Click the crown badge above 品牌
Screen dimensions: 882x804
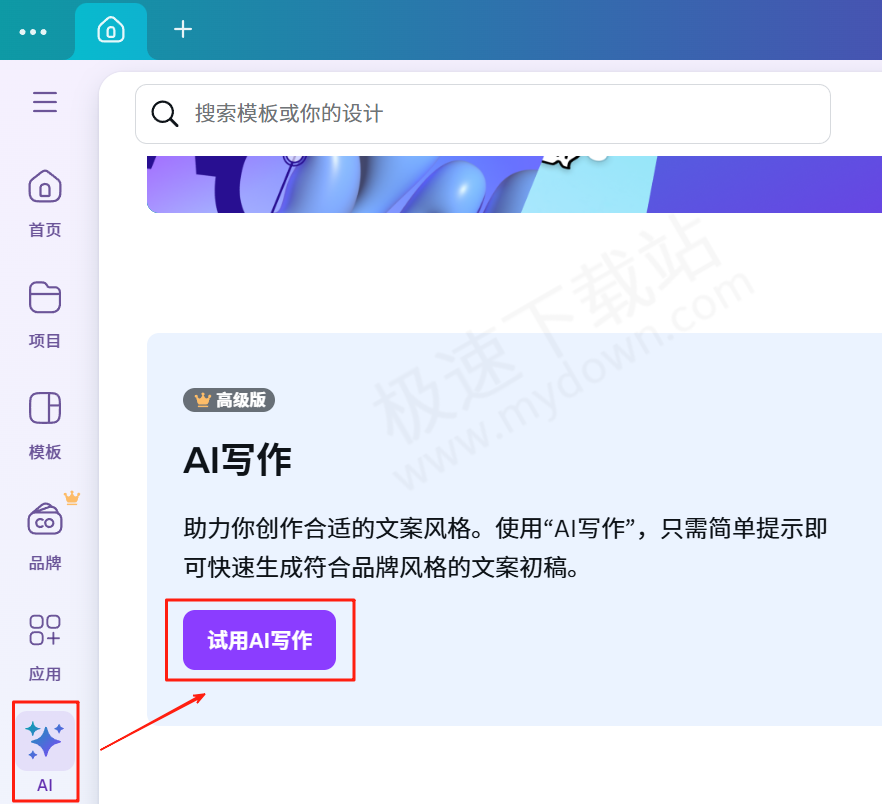72,497
